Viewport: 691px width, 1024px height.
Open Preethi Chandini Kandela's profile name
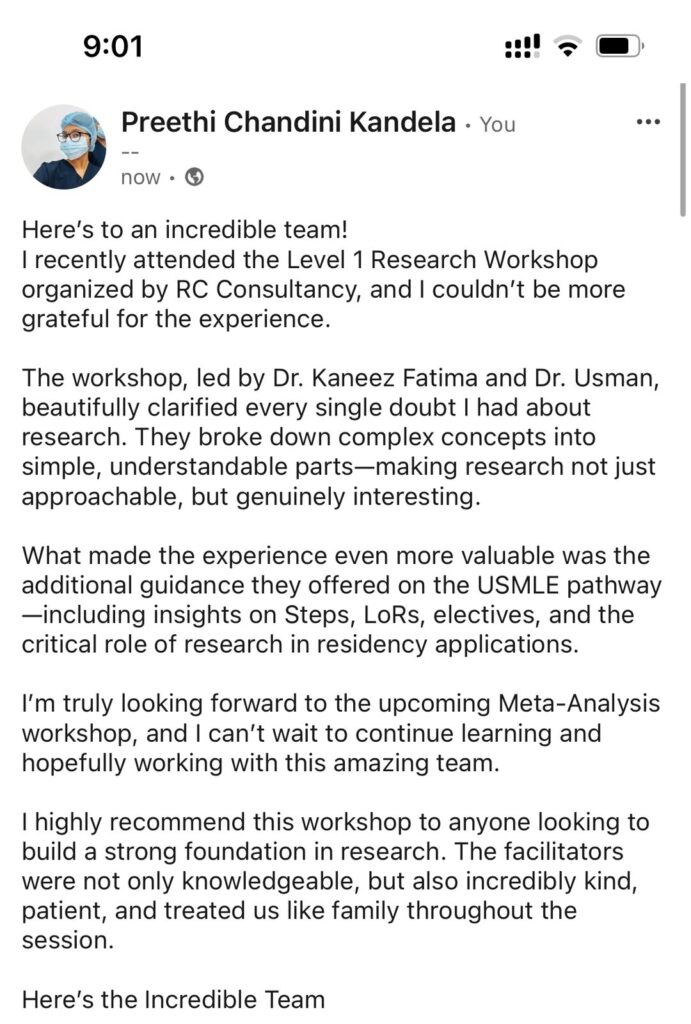coord(288,122)
